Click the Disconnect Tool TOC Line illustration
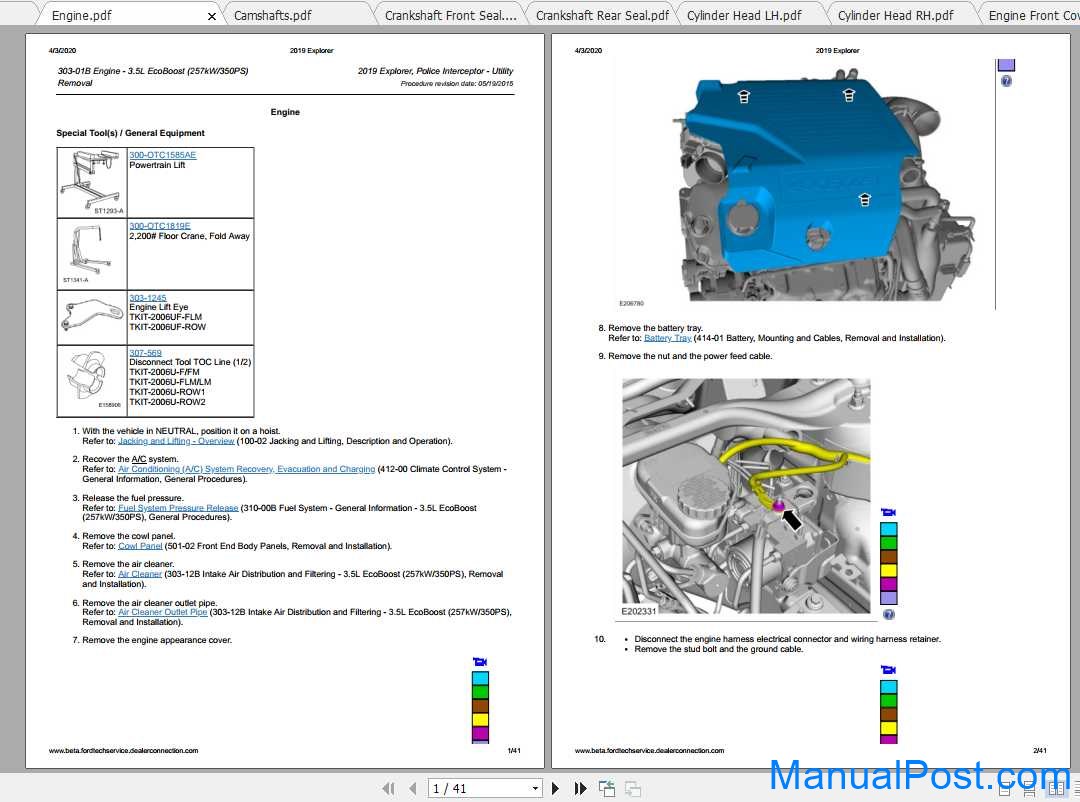Screen dimensions: 1080x802 pos(92,381)
